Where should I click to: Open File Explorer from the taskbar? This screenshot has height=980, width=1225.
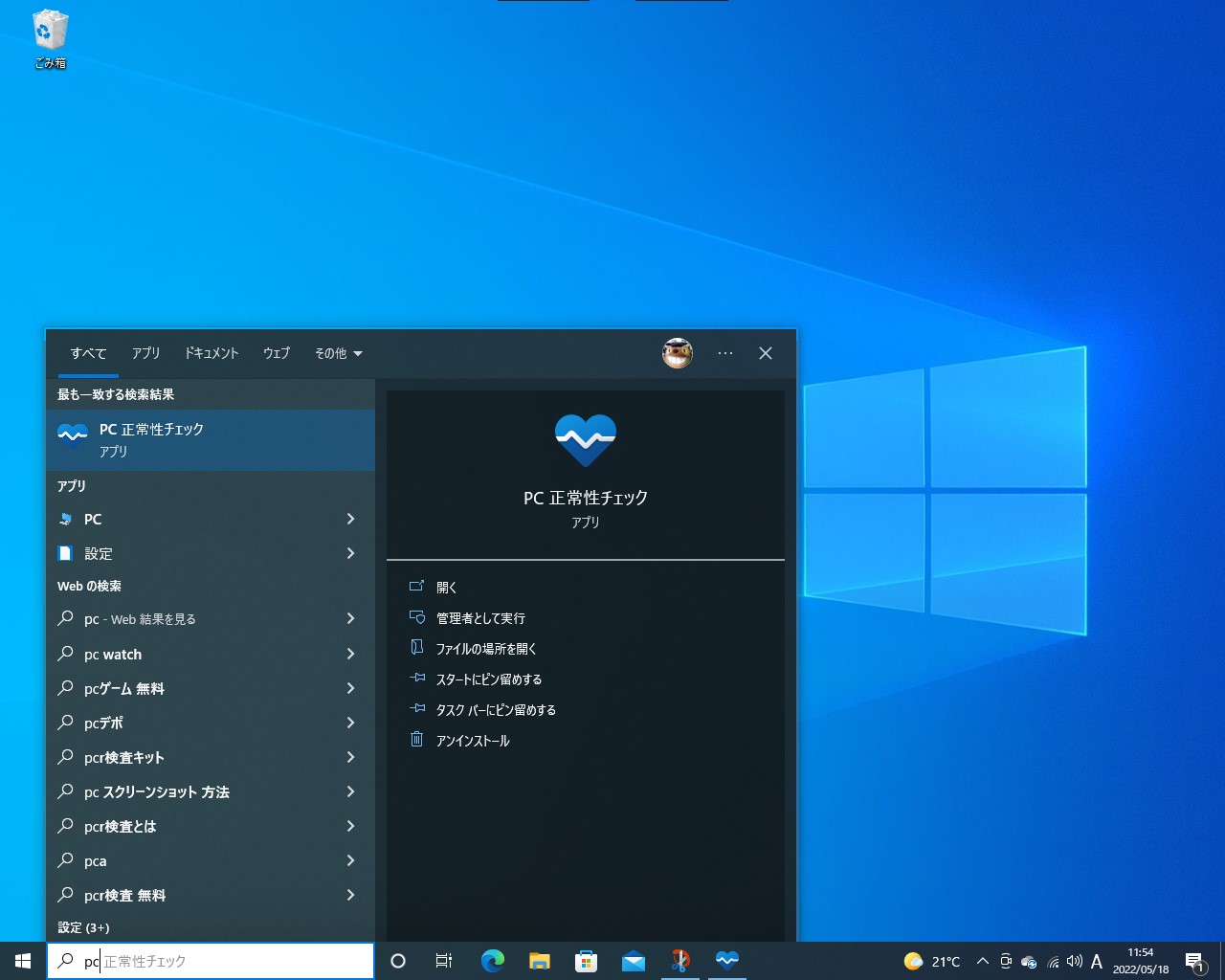539,961
